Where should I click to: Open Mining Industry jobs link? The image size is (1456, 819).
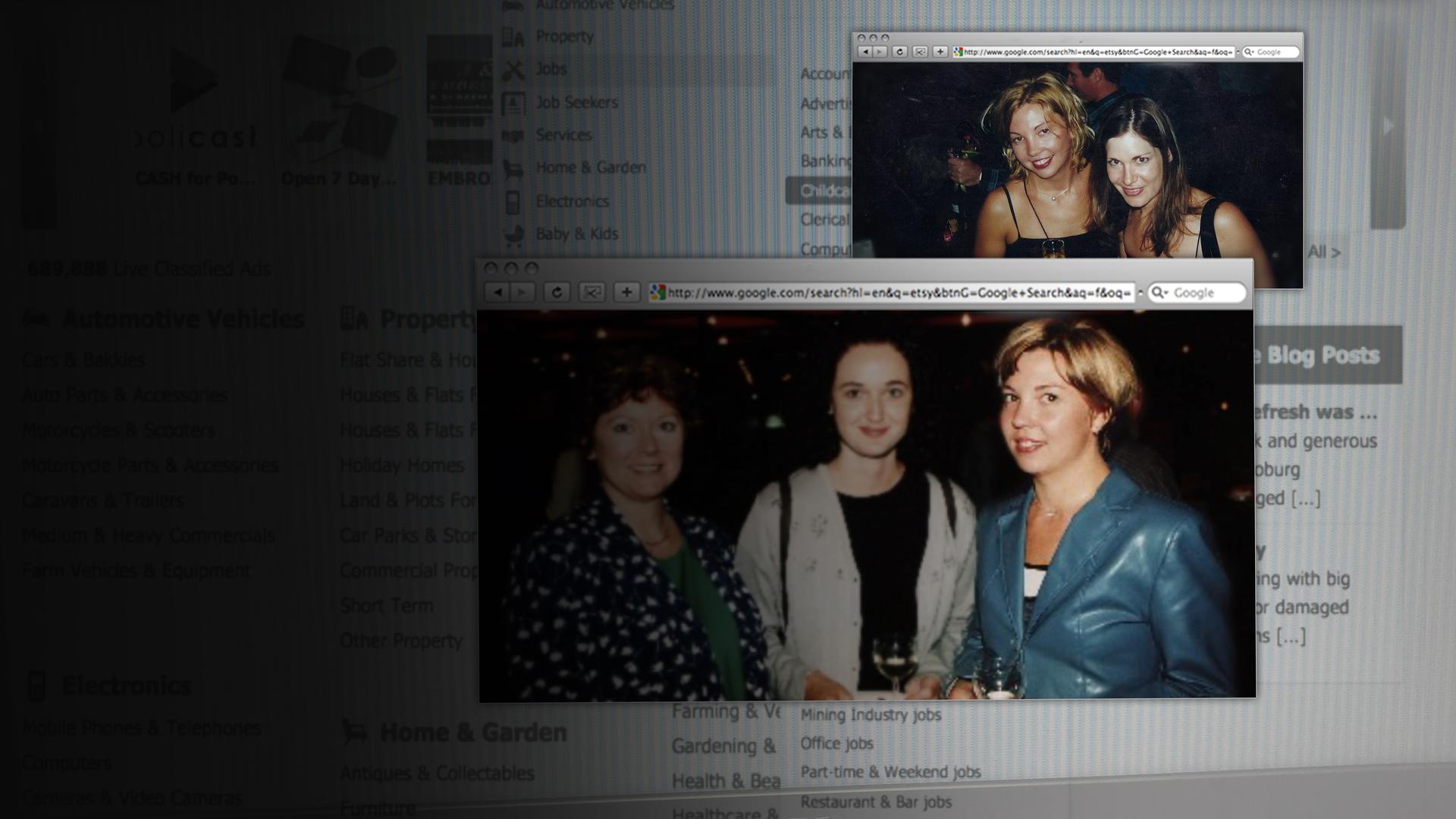click(871, 714)
